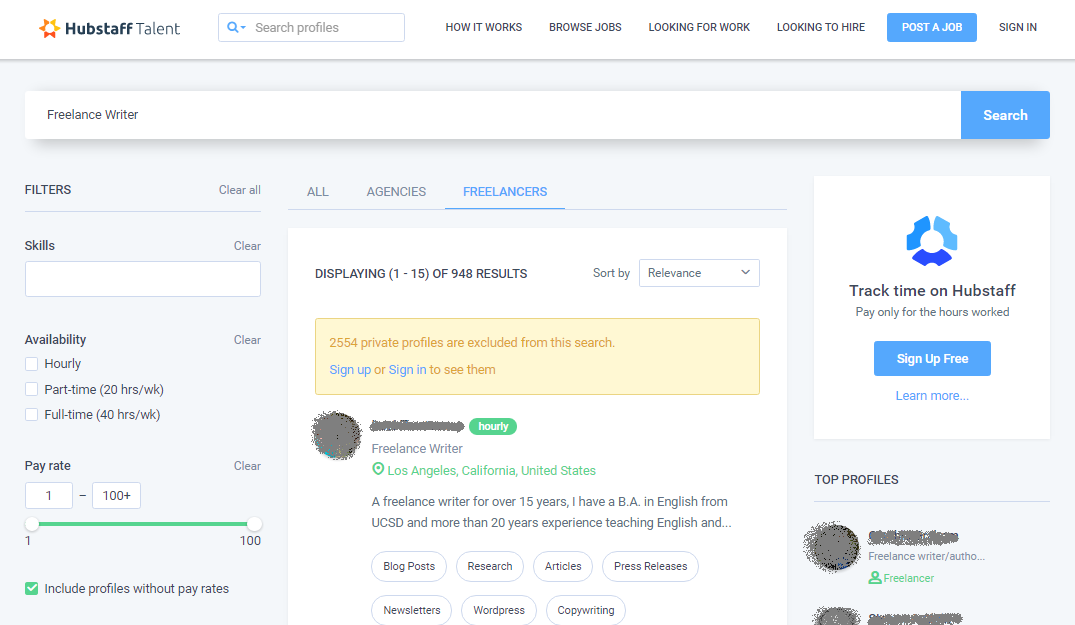The width and height of the screenshot is (1075, 625).
Task: Click the Skills input box
Action: click(143, 279)
